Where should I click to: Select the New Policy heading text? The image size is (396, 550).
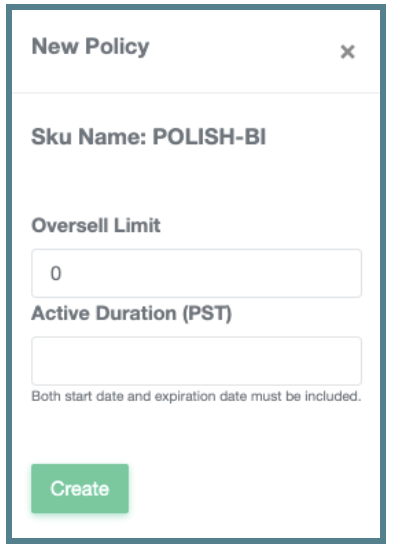pos(90,47)
